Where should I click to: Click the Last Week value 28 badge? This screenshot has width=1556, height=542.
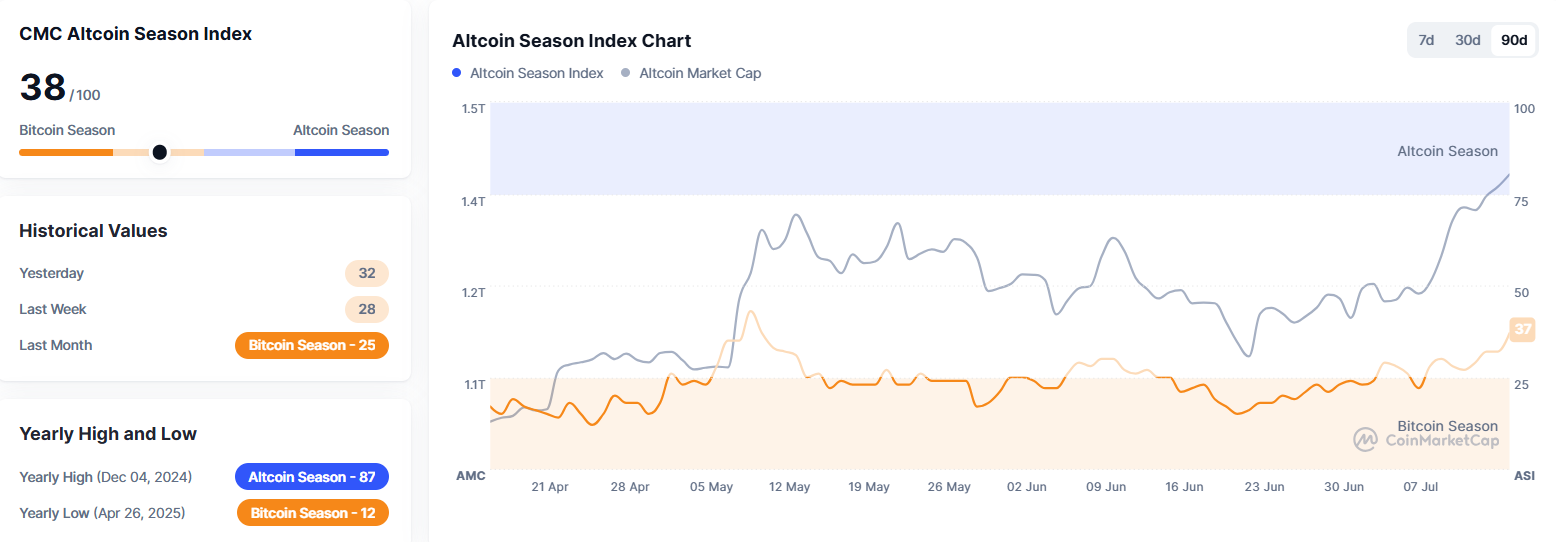pos(367,309)
